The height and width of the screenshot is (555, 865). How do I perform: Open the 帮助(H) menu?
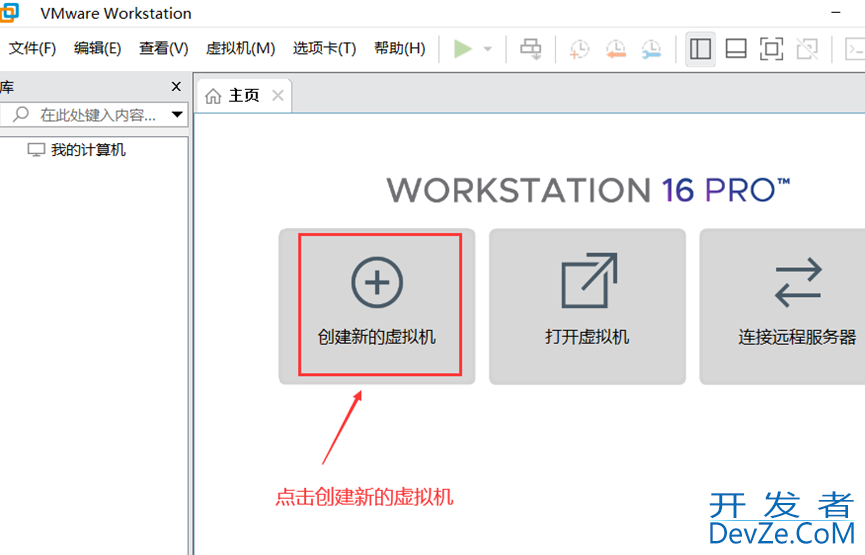coord(399,49)
